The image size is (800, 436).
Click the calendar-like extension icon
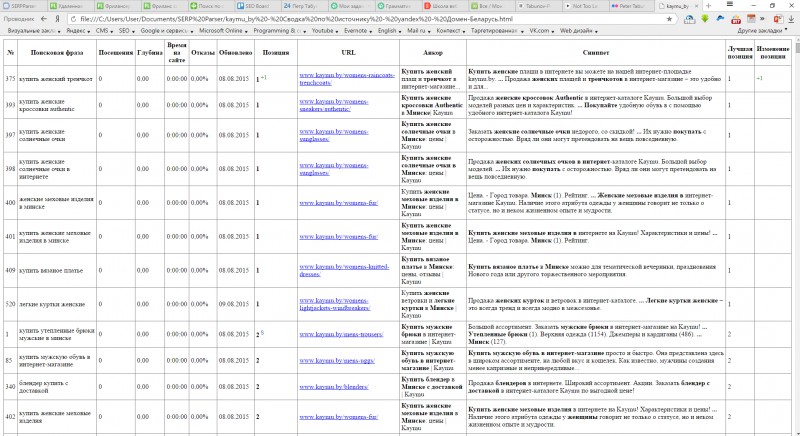coord(751,19)
